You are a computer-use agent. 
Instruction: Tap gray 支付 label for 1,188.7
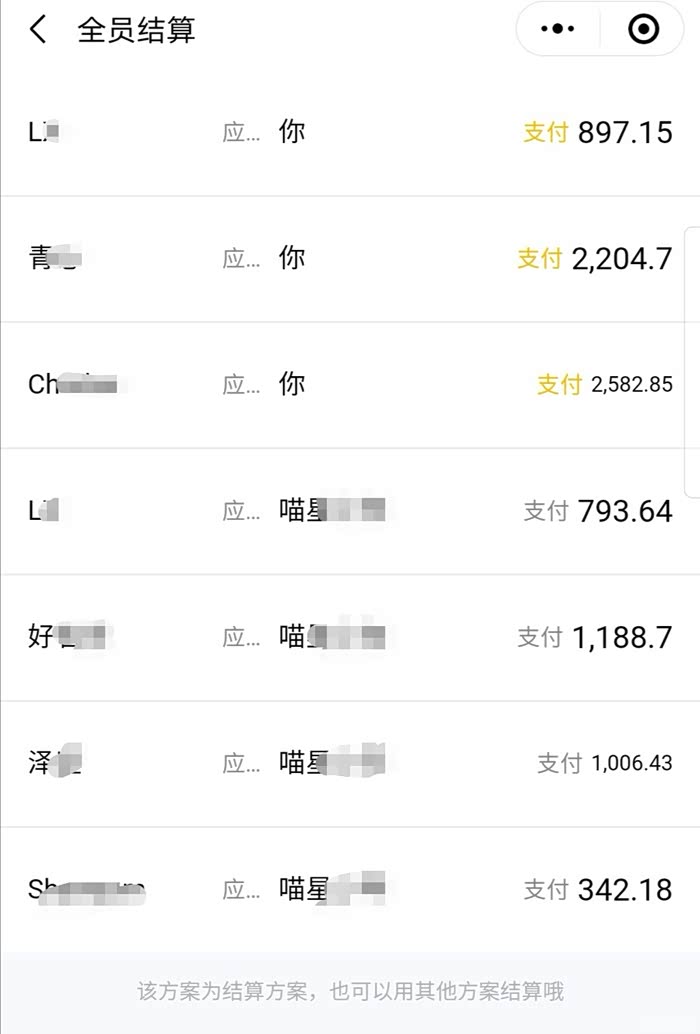pos(540,637)
